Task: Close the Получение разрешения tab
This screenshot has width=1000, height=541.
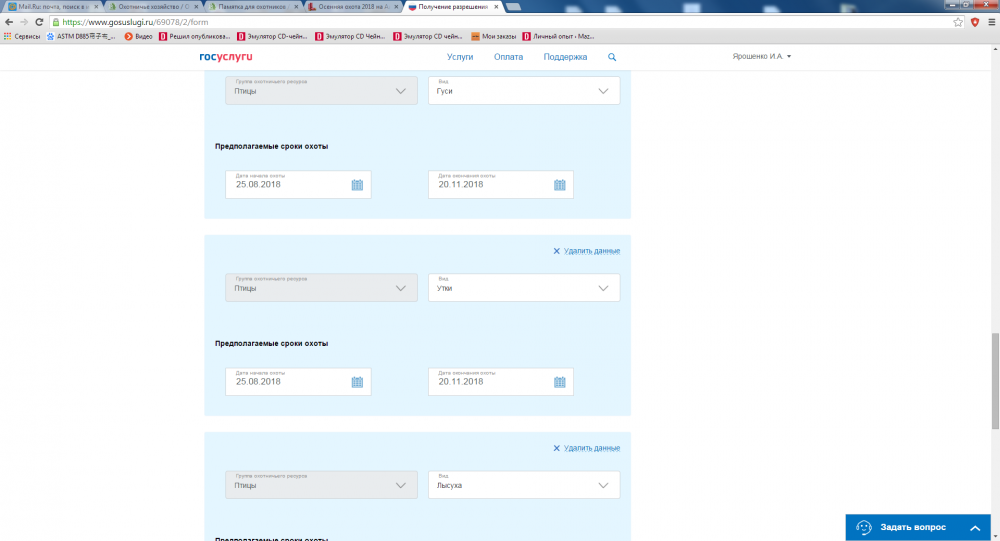Action: [x=496, y=7]
